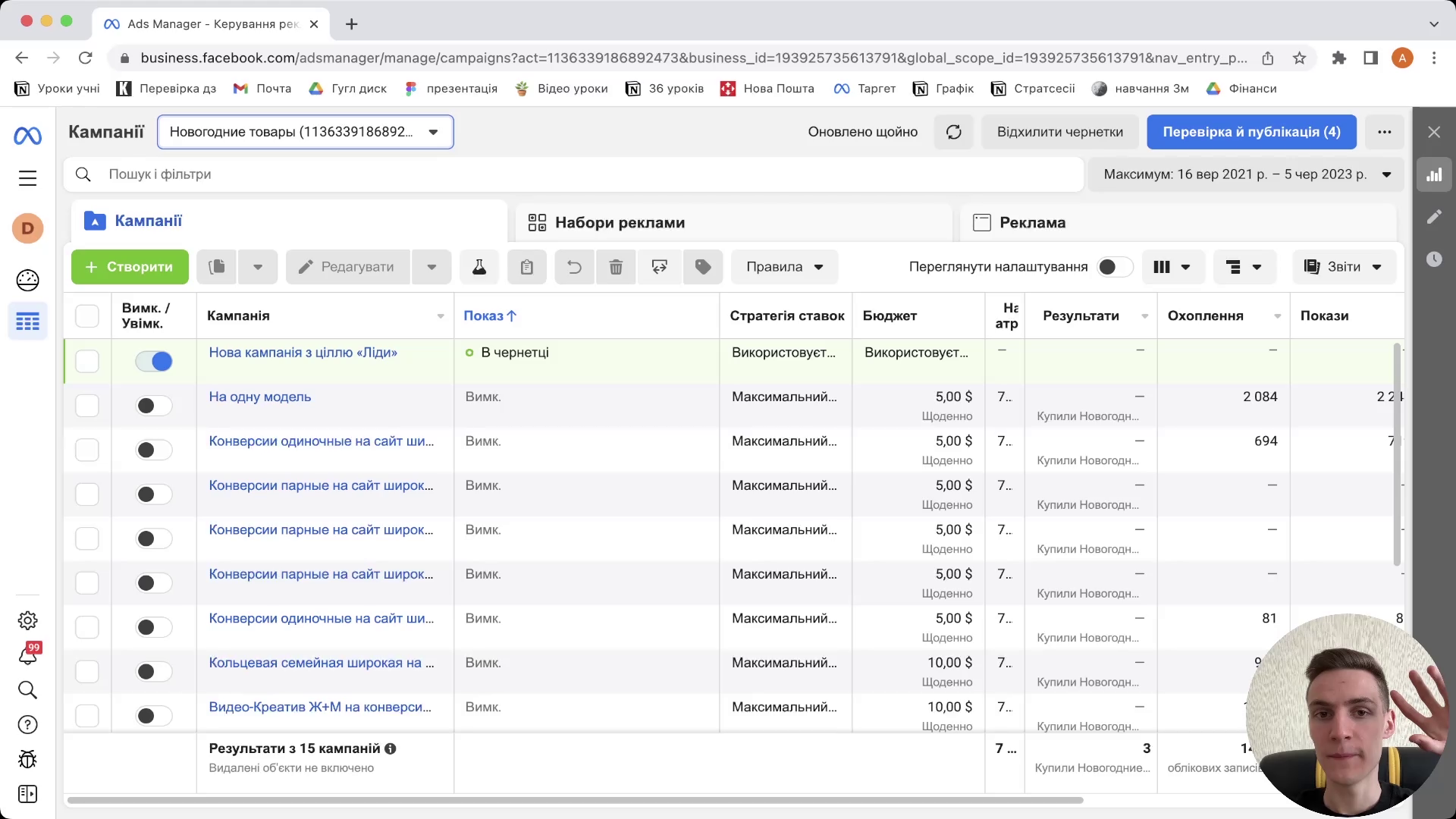Click Перевірка й публікація (4) button
Viewport: 1456px width, 819px height.
tap(1251, 132)
